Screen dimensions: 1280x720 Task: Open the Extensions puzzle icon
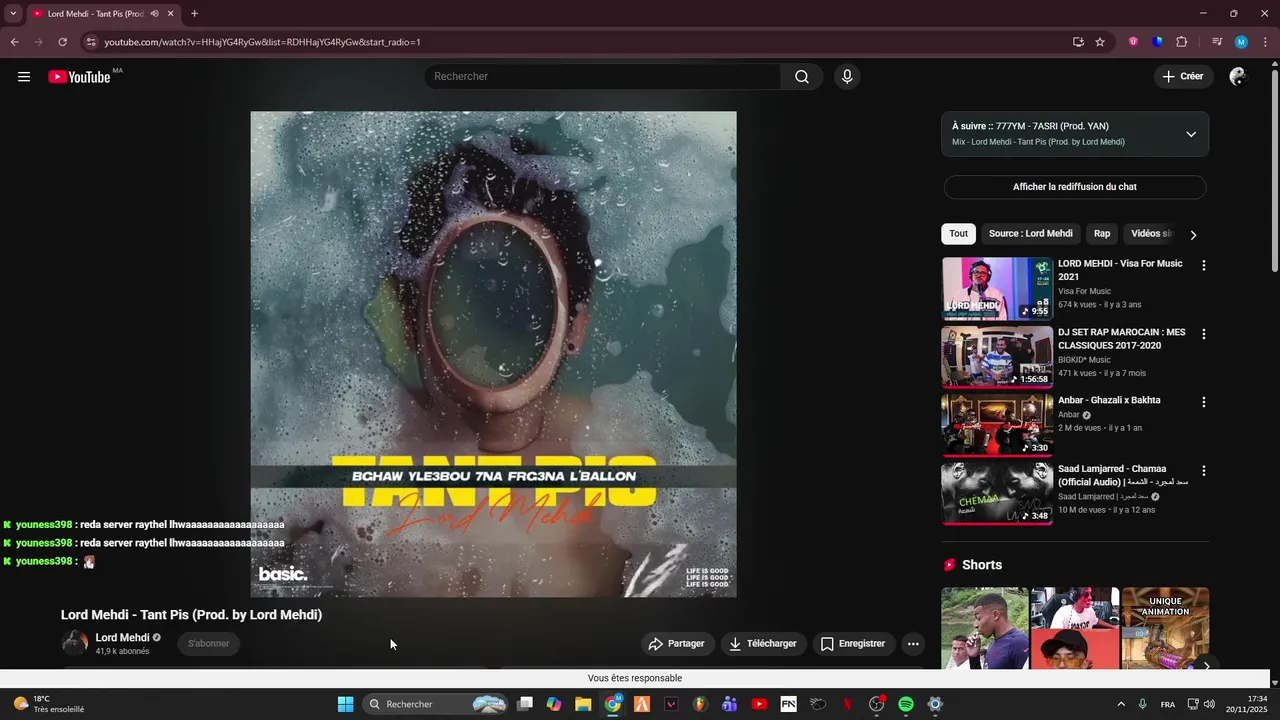[x=1182, y=42]
